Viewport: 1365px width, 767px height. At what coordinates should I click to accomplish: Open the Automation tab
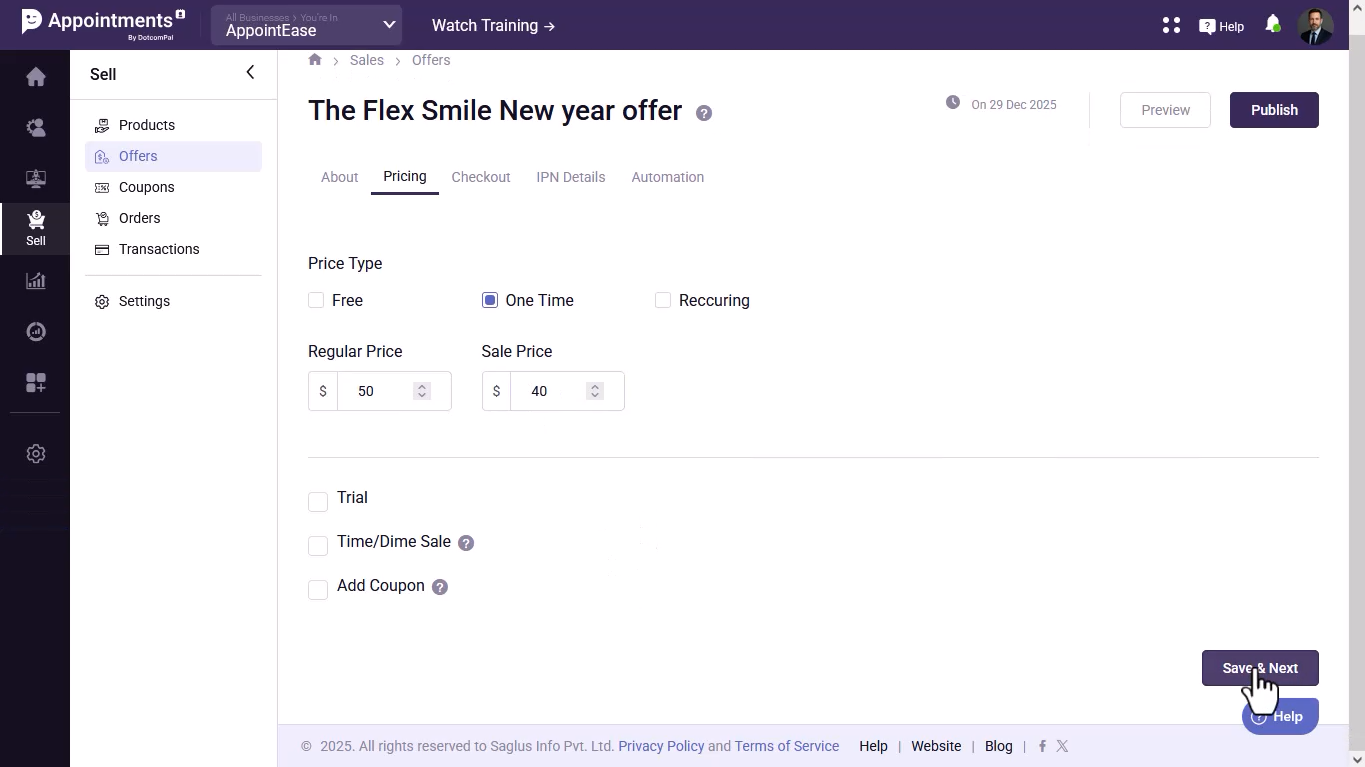tap(667, 177)
